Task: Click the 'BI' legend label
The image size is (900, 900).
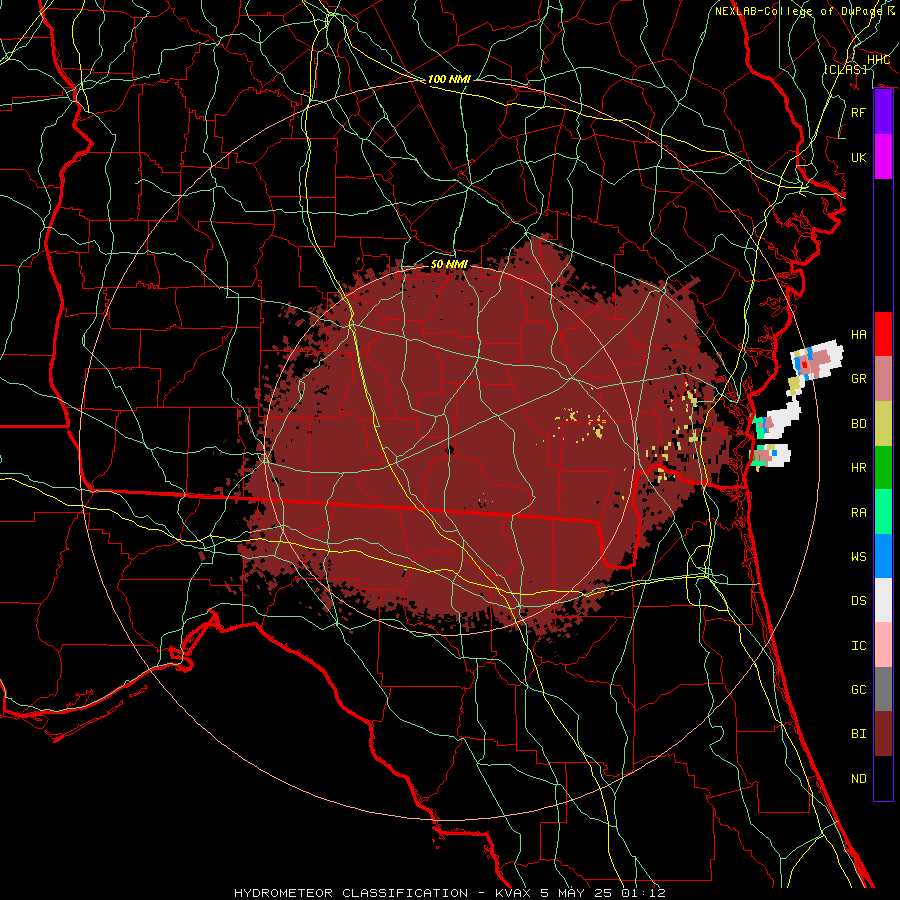Action: (858, 734)
